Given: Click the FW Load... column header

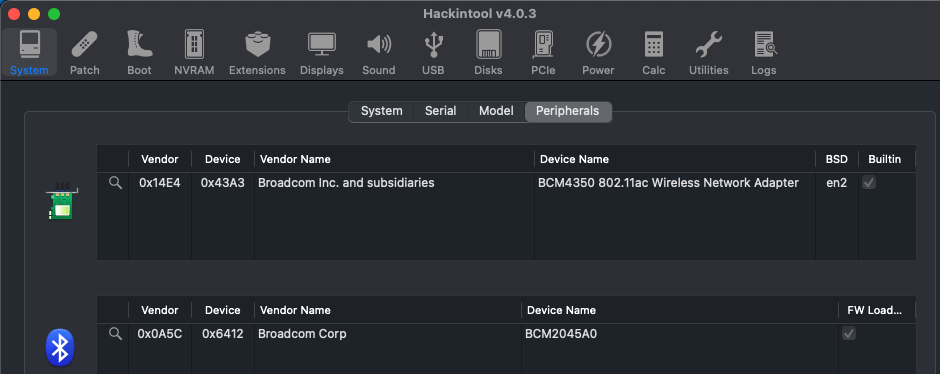Looking at the screenshot, I should (x=875, y=310).
